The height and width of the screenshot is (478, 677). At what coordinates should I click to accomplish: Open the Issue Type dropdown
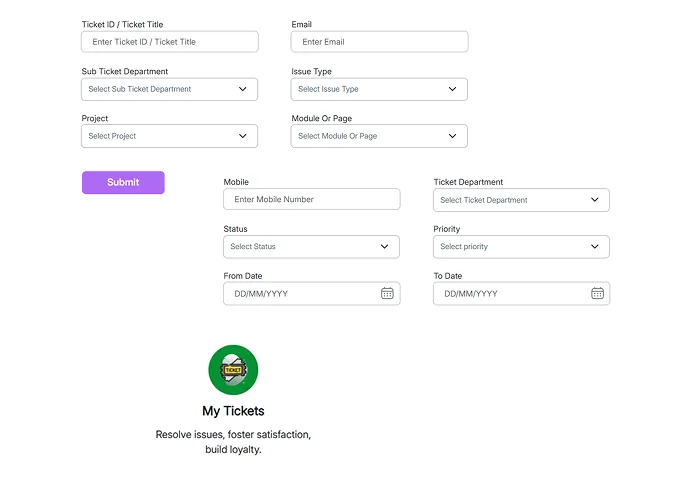coord(379,89)
